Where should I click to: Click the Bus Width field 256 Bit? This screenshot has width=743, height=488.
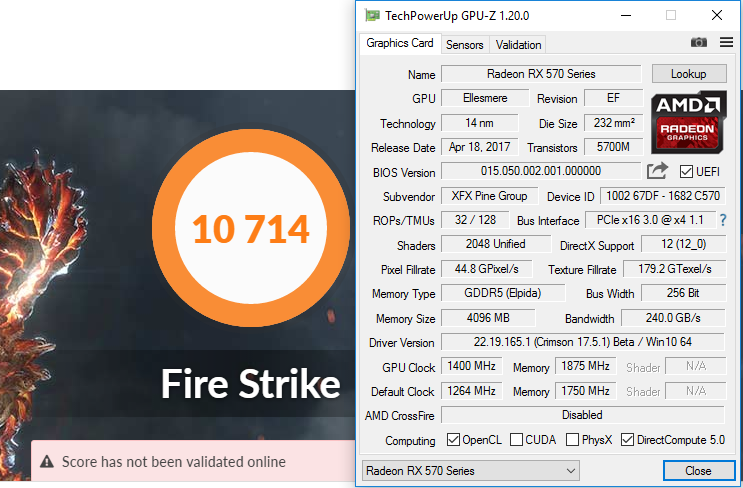pyautogui.click(x=683, y=293)
